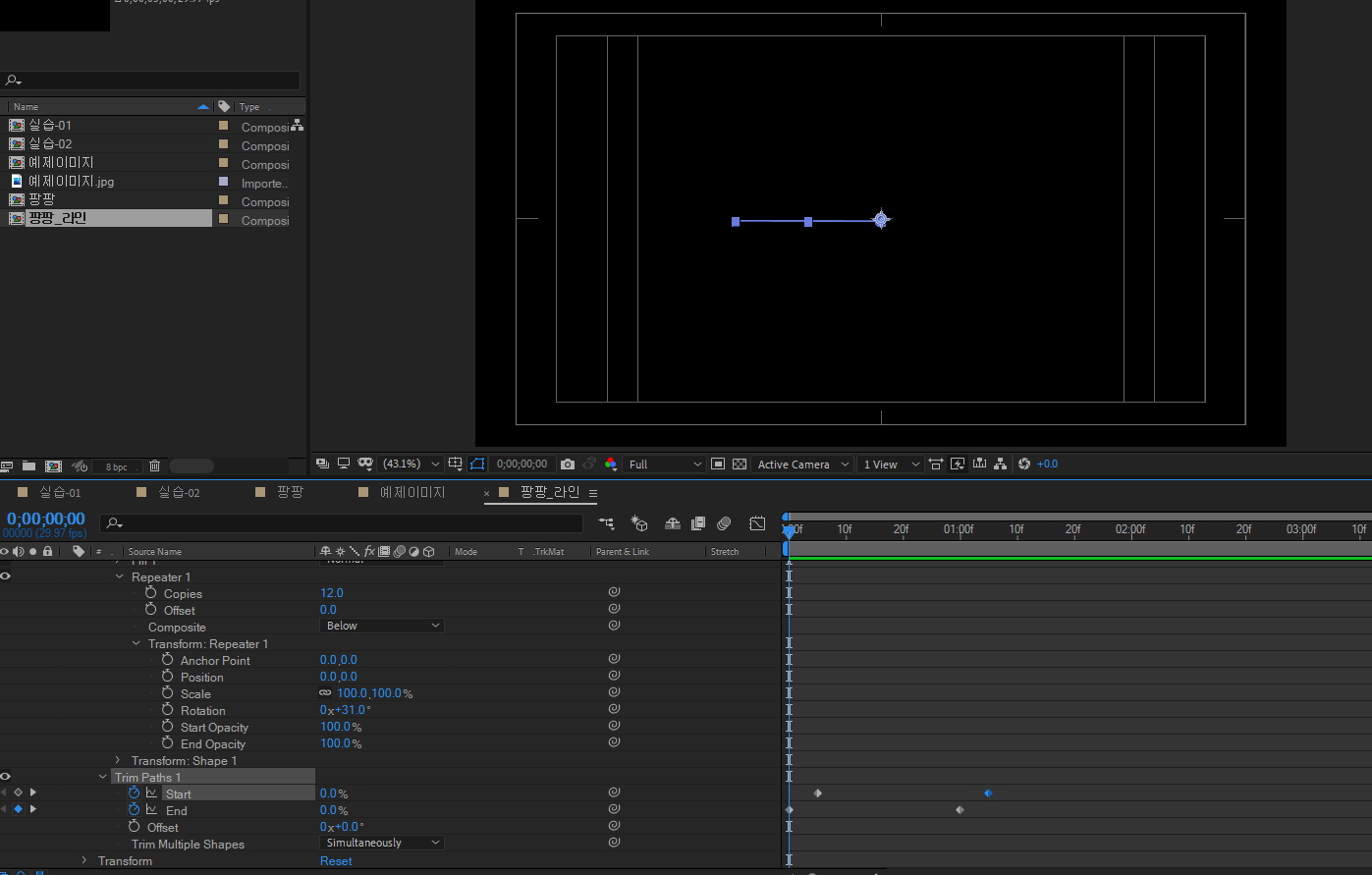1372x875 pixels.
Task: Click Interpret Footage icon in Project panel
Action: 7,465
